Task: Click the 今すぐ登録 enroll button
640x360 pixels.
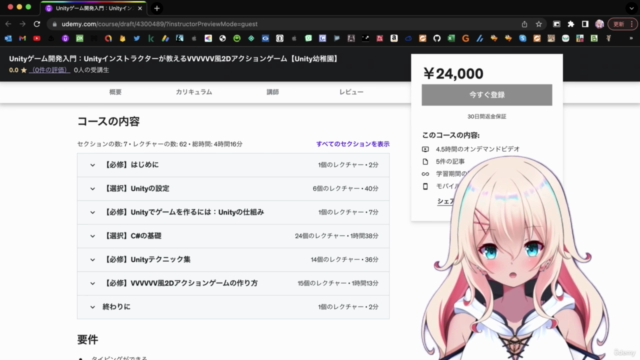Action: coord(487,95)
